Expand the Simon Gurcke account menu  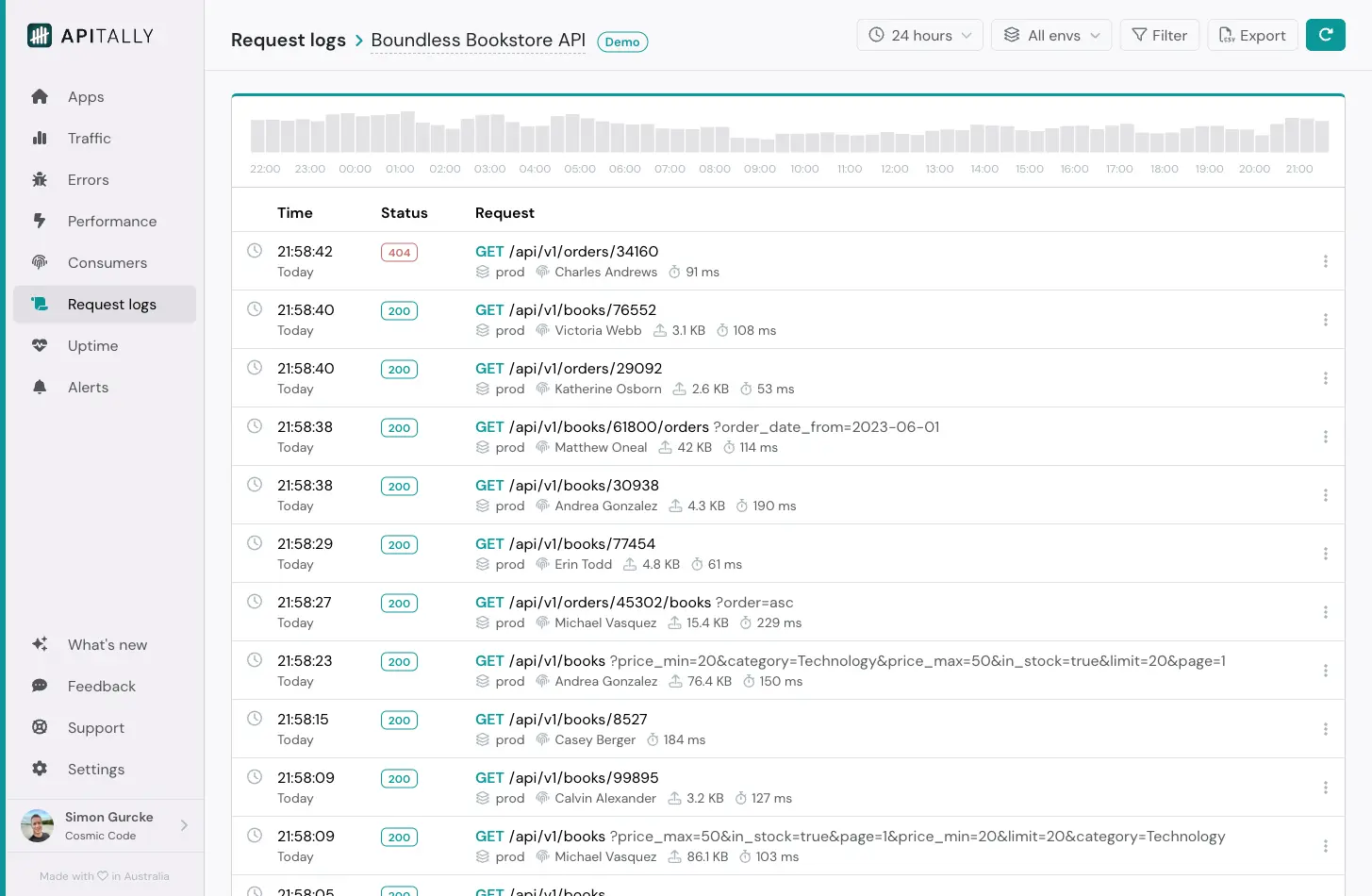coord(105,826)
